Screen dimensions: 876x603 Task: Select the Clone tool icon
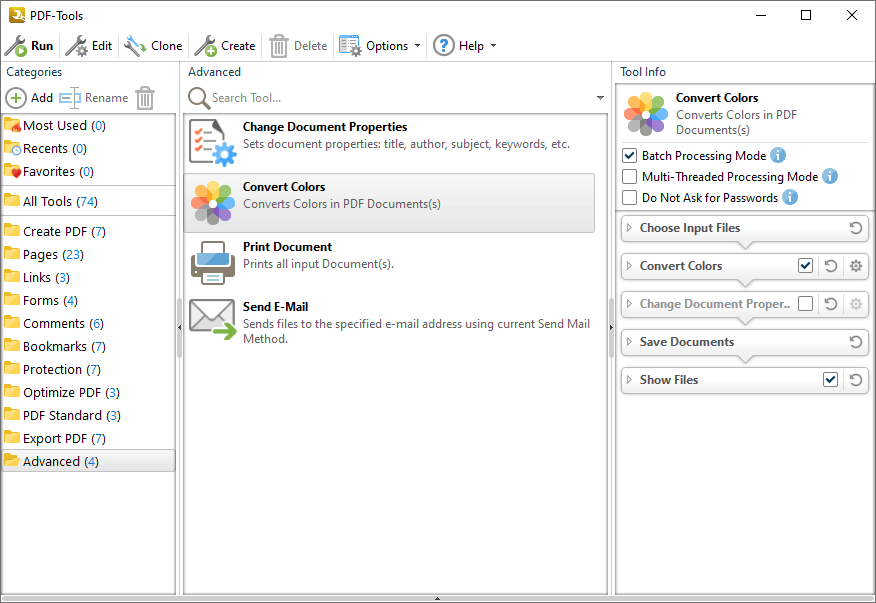point(131,45)
